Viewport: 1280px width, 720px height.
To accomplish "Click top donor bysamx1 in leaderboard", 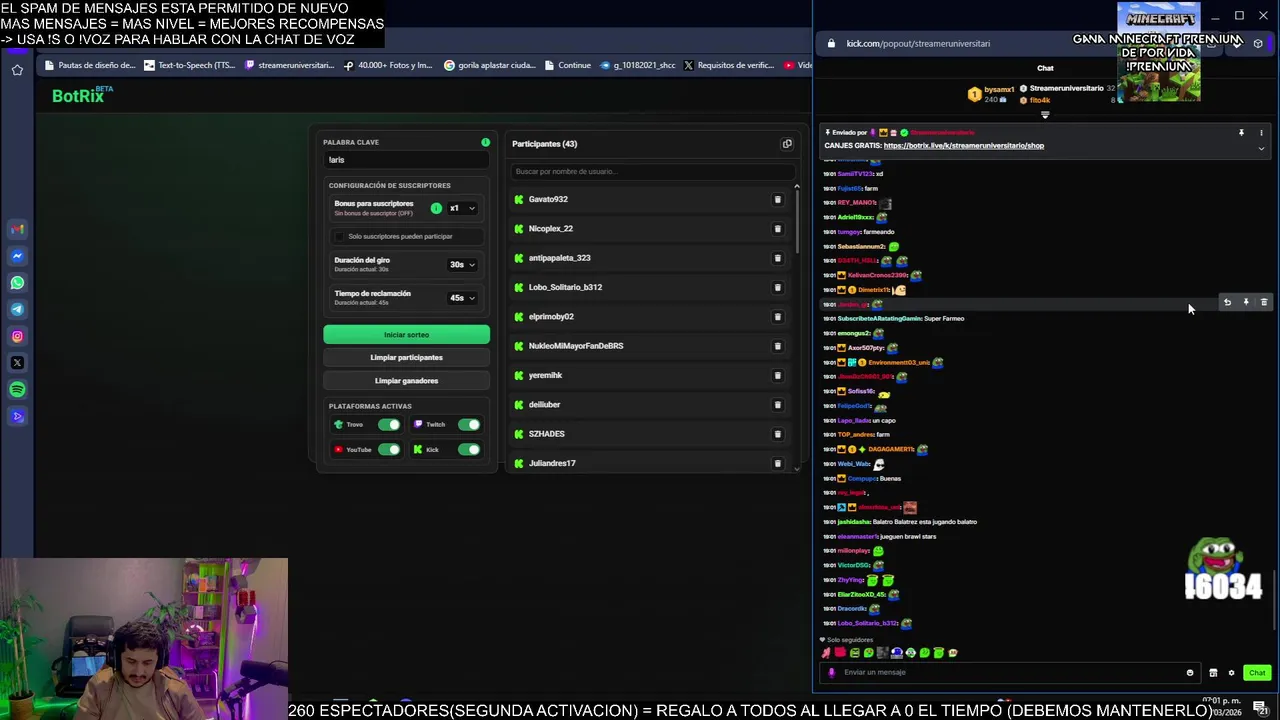I will (x=998, y=90).
